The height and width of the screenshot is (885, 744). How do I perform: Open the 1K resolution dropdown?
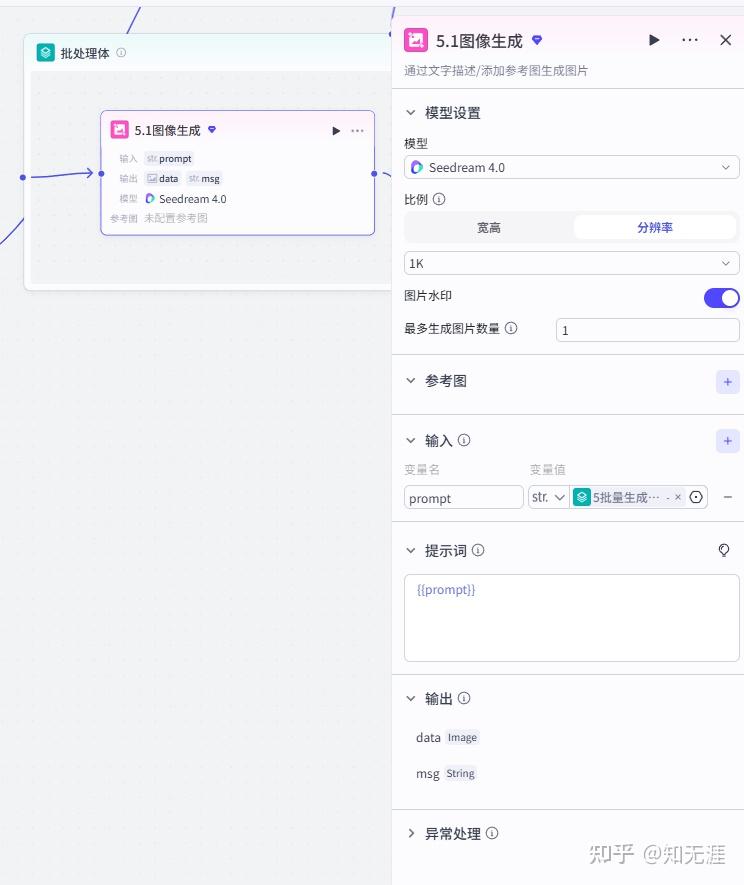(571, 264)
